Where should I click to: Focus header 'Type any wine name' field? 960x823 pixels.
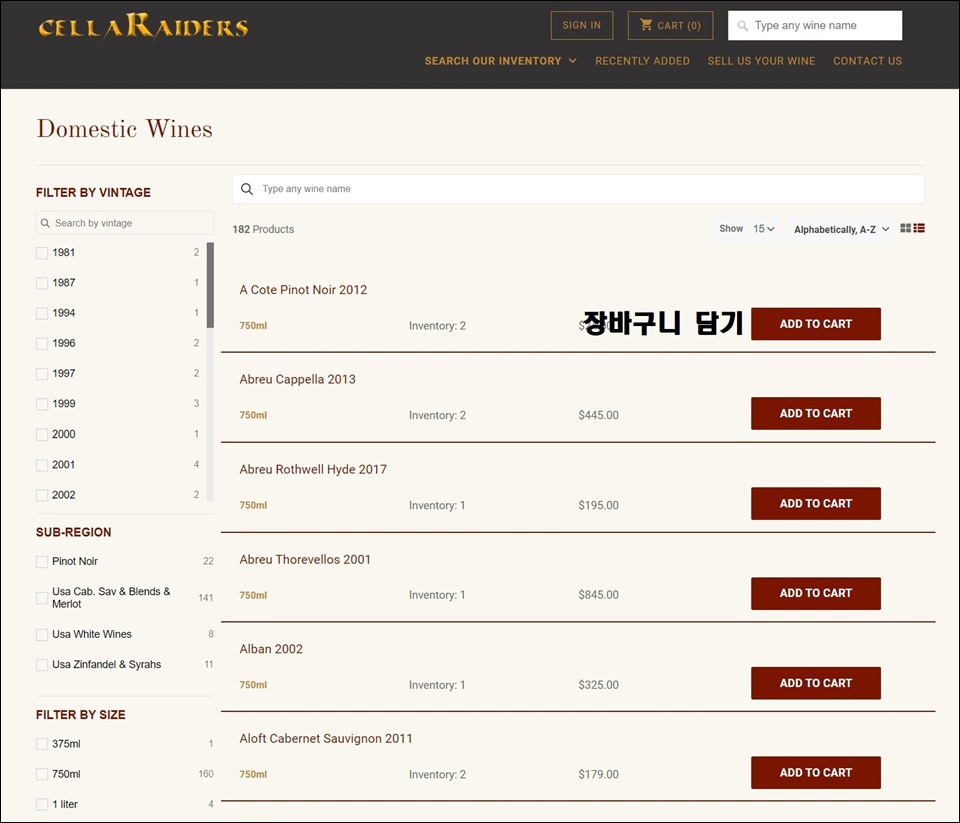pos(815,25)
